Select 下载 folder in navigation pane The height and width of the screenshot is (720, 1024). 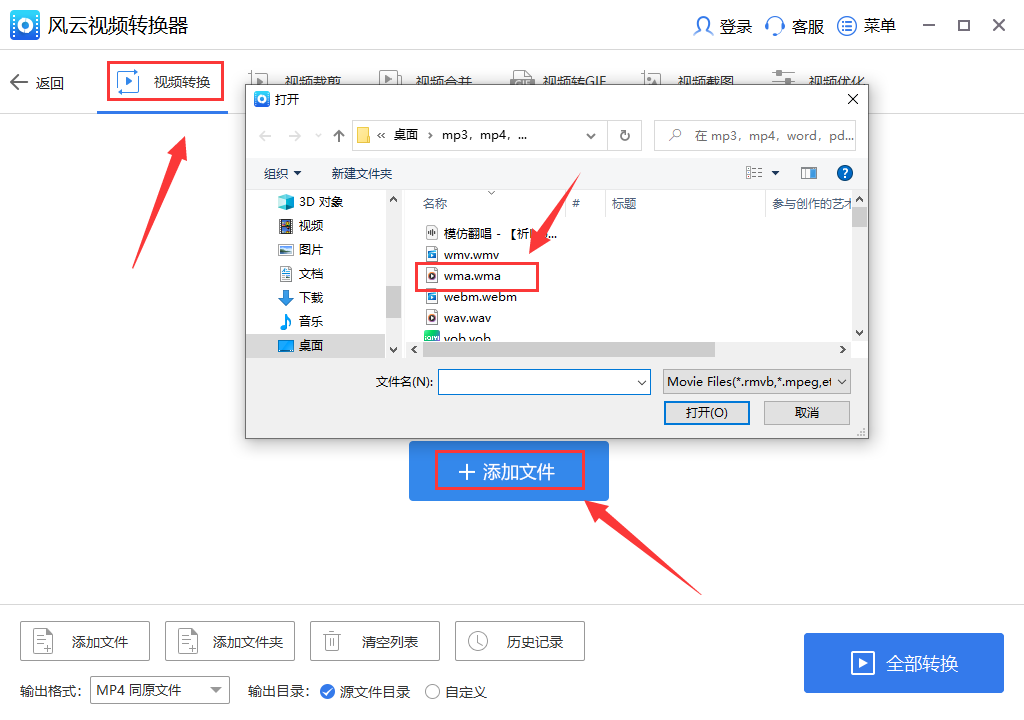tap(301, 297)
